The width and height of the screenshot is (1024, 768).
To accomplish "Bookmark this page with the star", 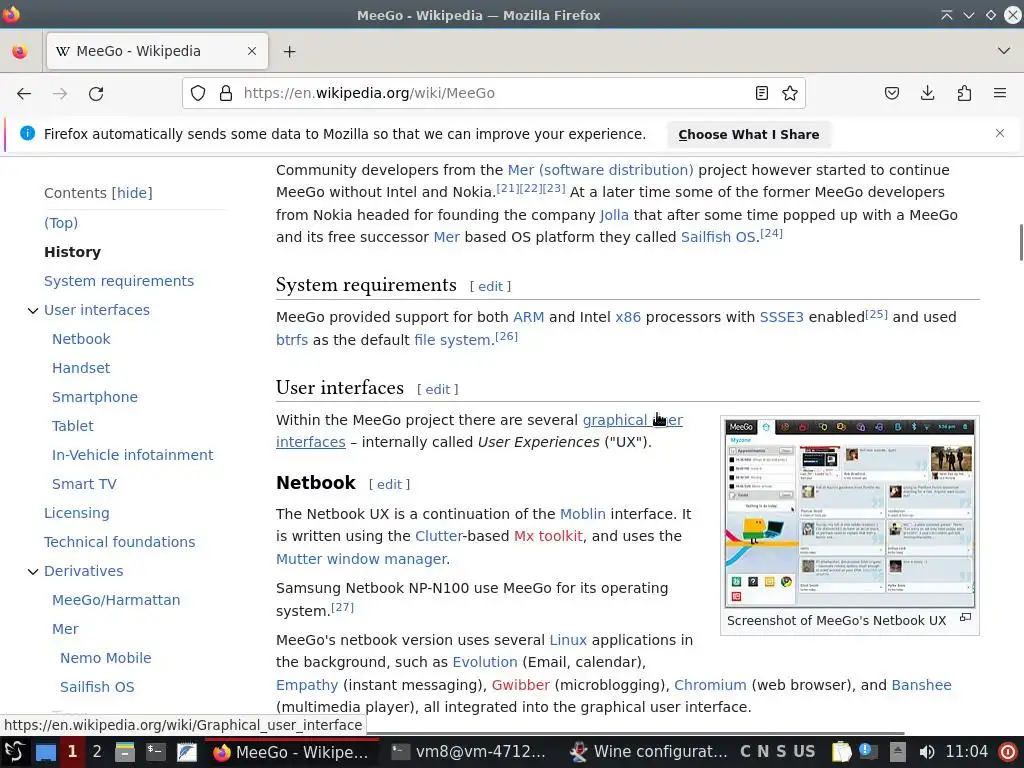I will coord(790,93).
